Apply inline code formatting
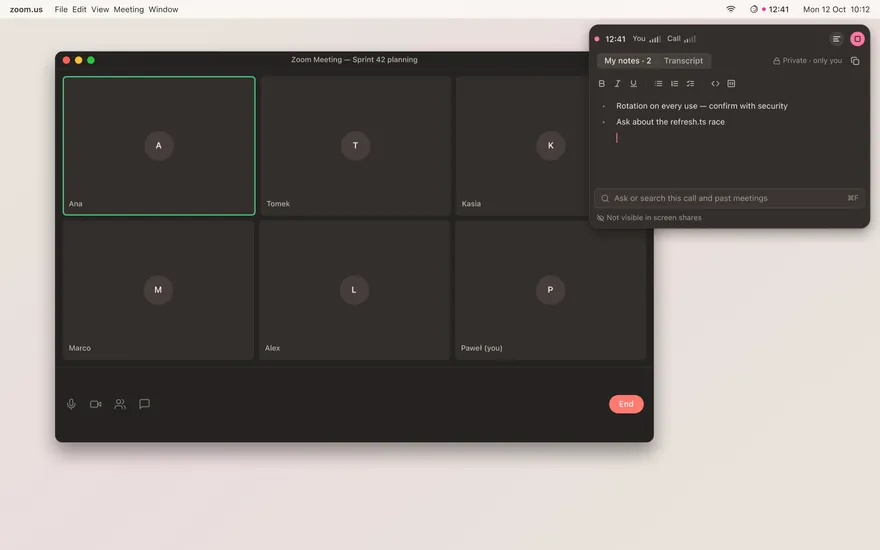 tap(715, 84)
